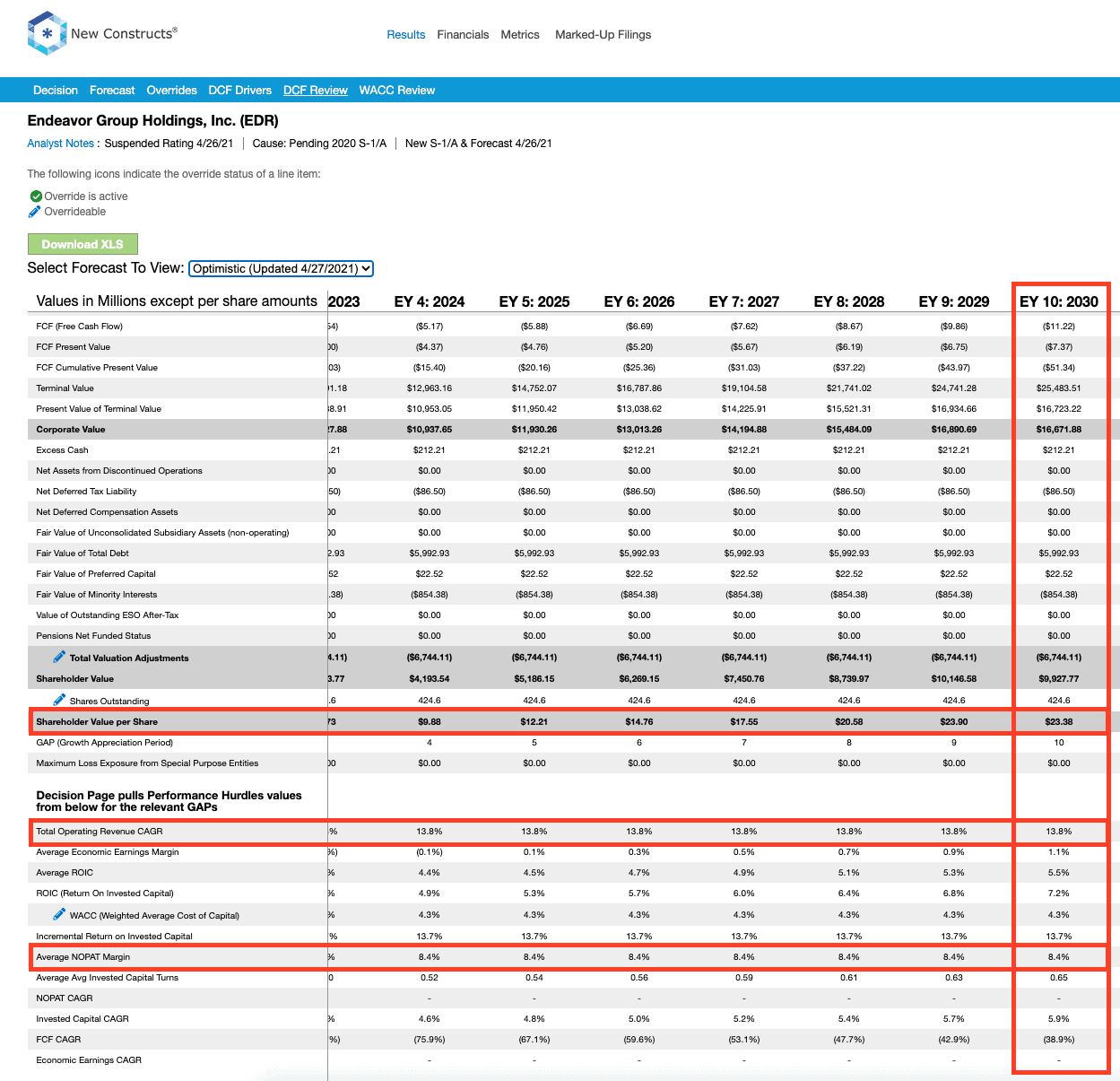Select the DCF Drivers tab
Viewport: 1120px width, 1081px height.
click(240, 91)
